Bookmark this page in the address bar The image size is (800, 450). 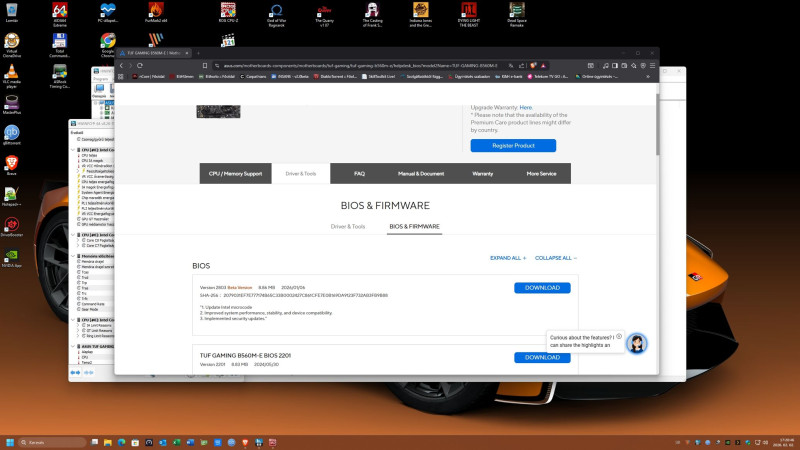(x=205, y=65)
